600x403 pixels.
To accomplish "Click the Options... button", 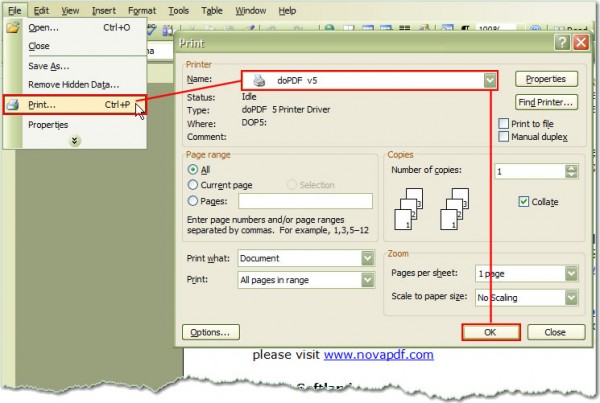I will tap(211, 332).
